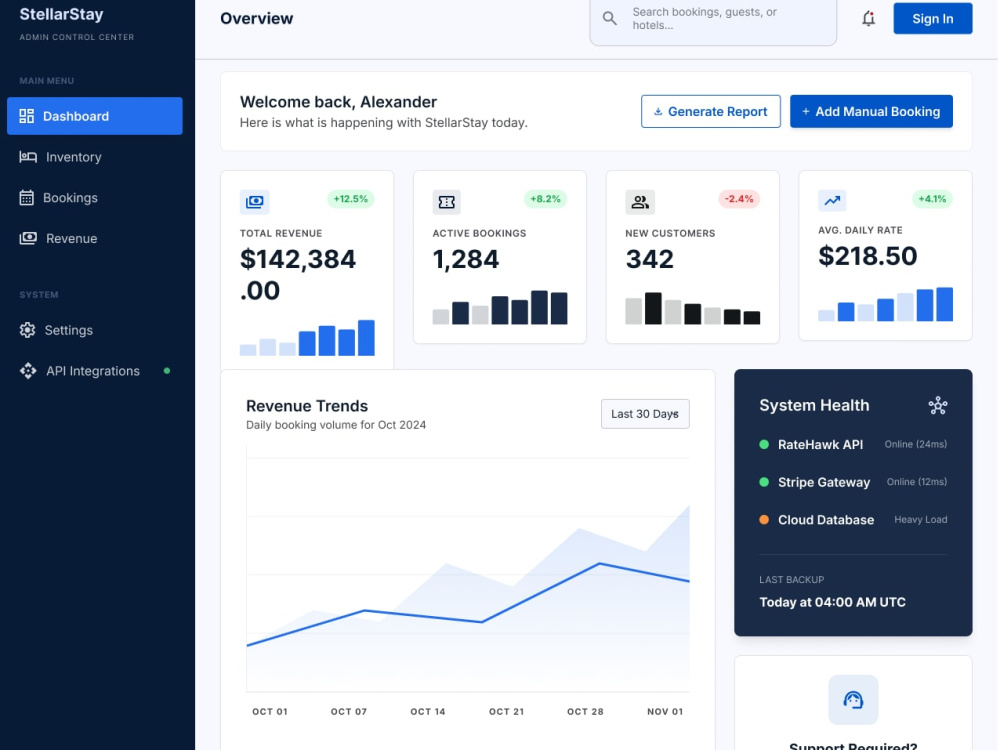Screen dimensions: 1000x750
Task: Select Revenue in the sidebar
Action: [x=94, y=239]
